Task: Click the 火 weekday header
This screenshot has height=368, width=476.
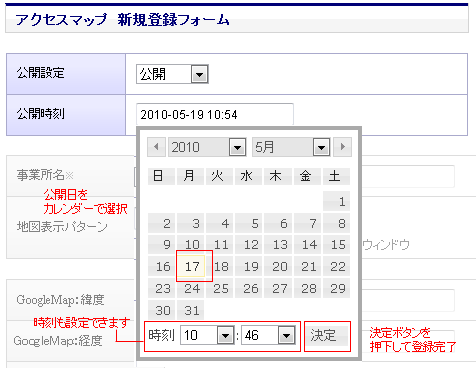Action: [220, 176]
